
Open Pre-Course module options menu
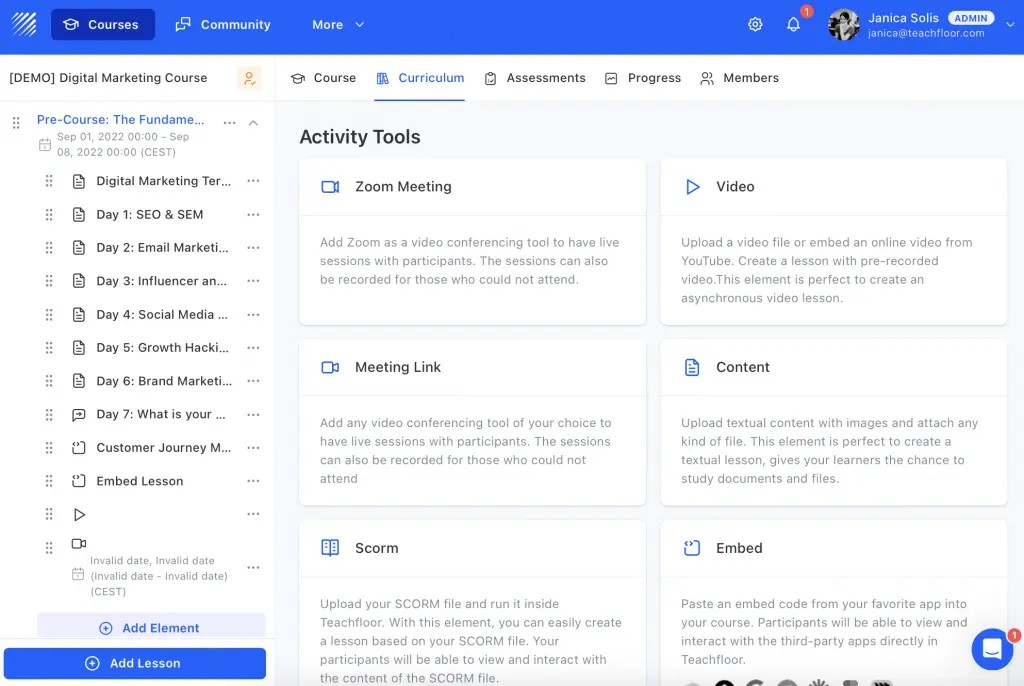pyautogui.click(x=229, y=123)
